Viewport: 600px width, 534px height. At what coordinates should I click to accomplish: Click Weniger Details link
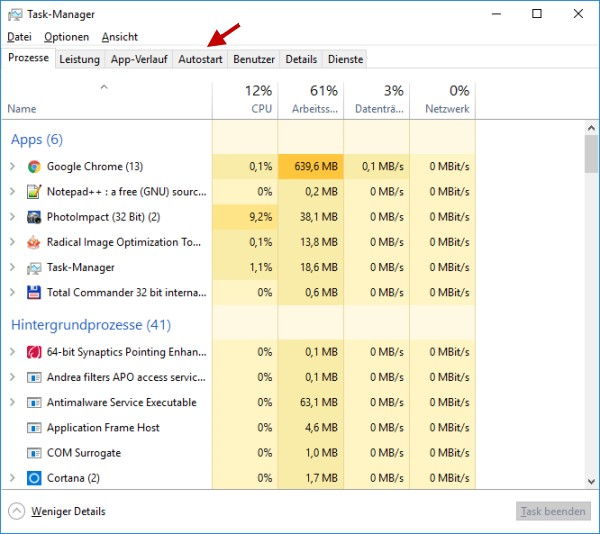click(x=68, y=511)
